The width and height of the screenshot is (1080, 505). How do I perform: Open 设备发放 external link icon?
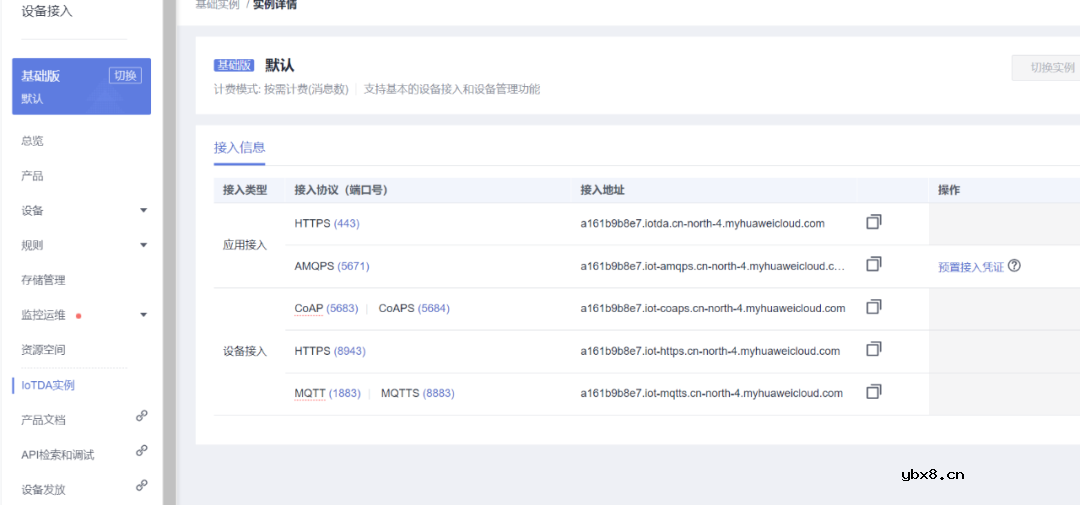pyautogui.click(x=142, y=486)
